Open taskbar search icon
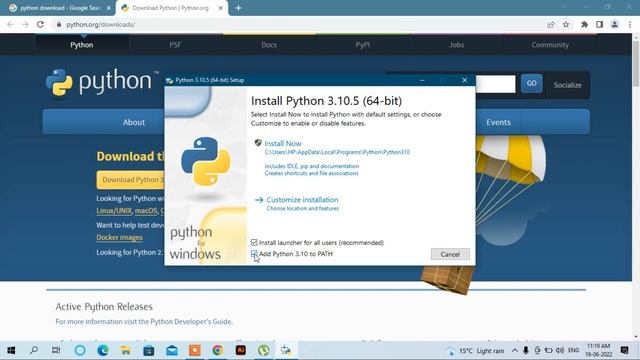Image resolution: width=640 pixels, height=360 pixels. coord(34,350)
